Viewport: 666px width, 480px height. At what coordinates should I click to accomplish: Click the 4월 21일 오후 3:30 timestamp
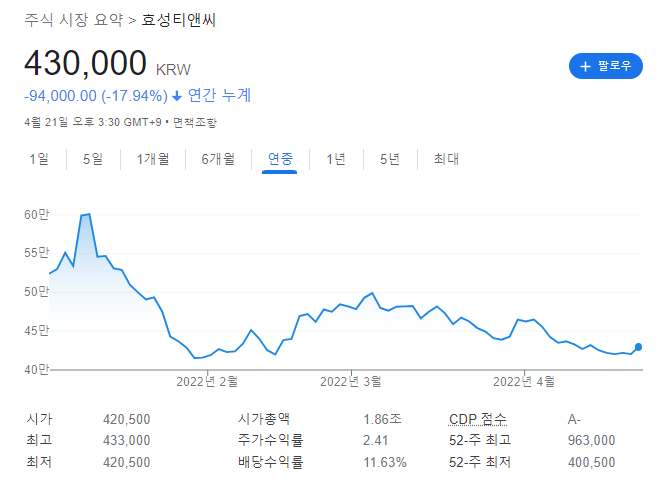point(93,122)
